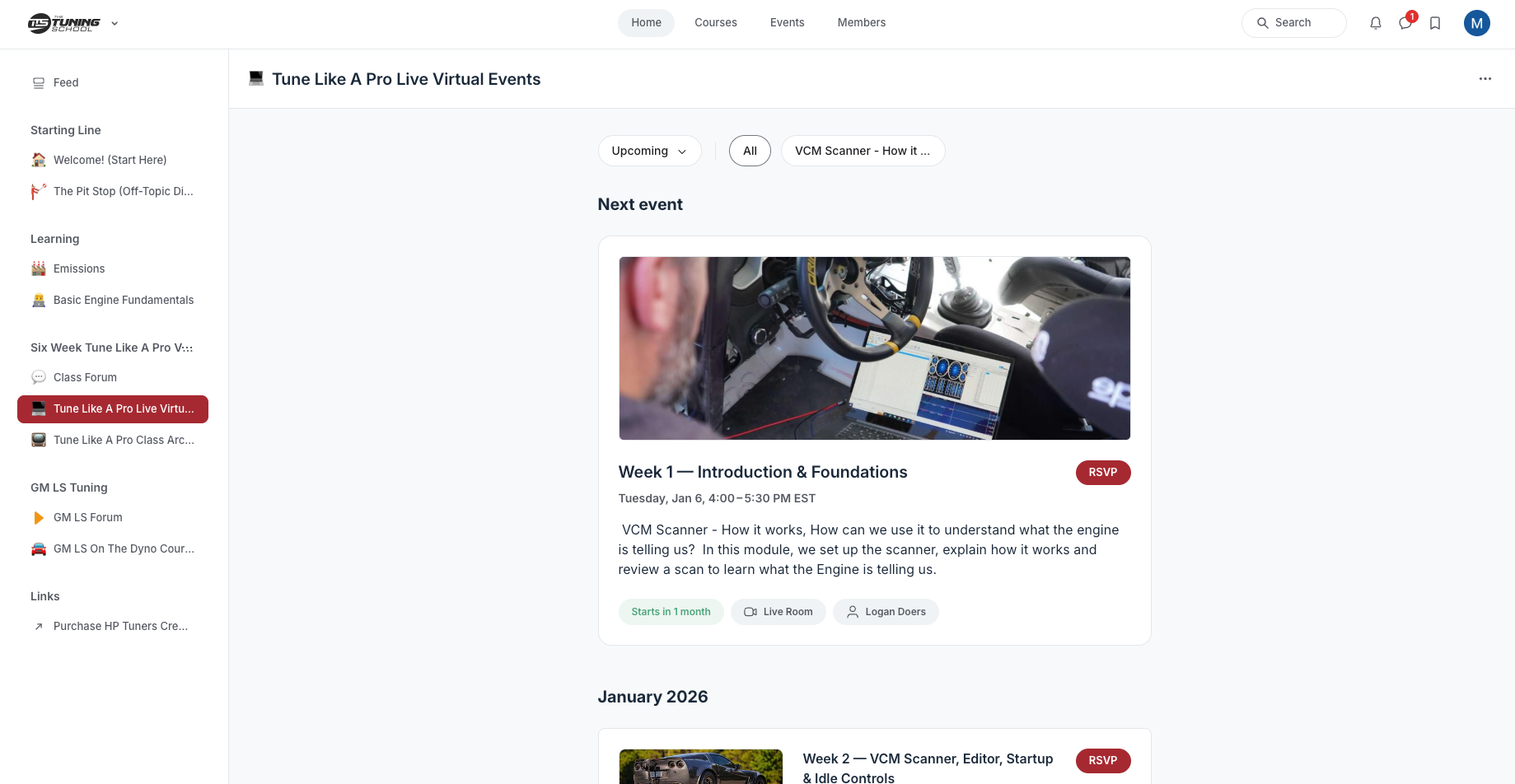Image resolution: width=1515 pixels, height=784 pixels.
Task: Switch to the Courses tab
Action: [x=715, y=23]
